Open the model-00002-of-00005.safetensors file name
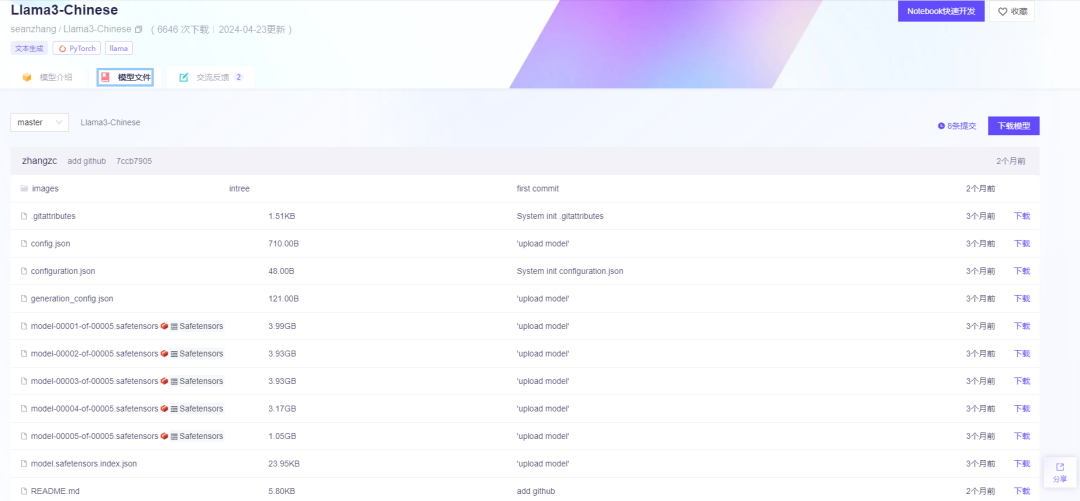 [x=94, y=354]
